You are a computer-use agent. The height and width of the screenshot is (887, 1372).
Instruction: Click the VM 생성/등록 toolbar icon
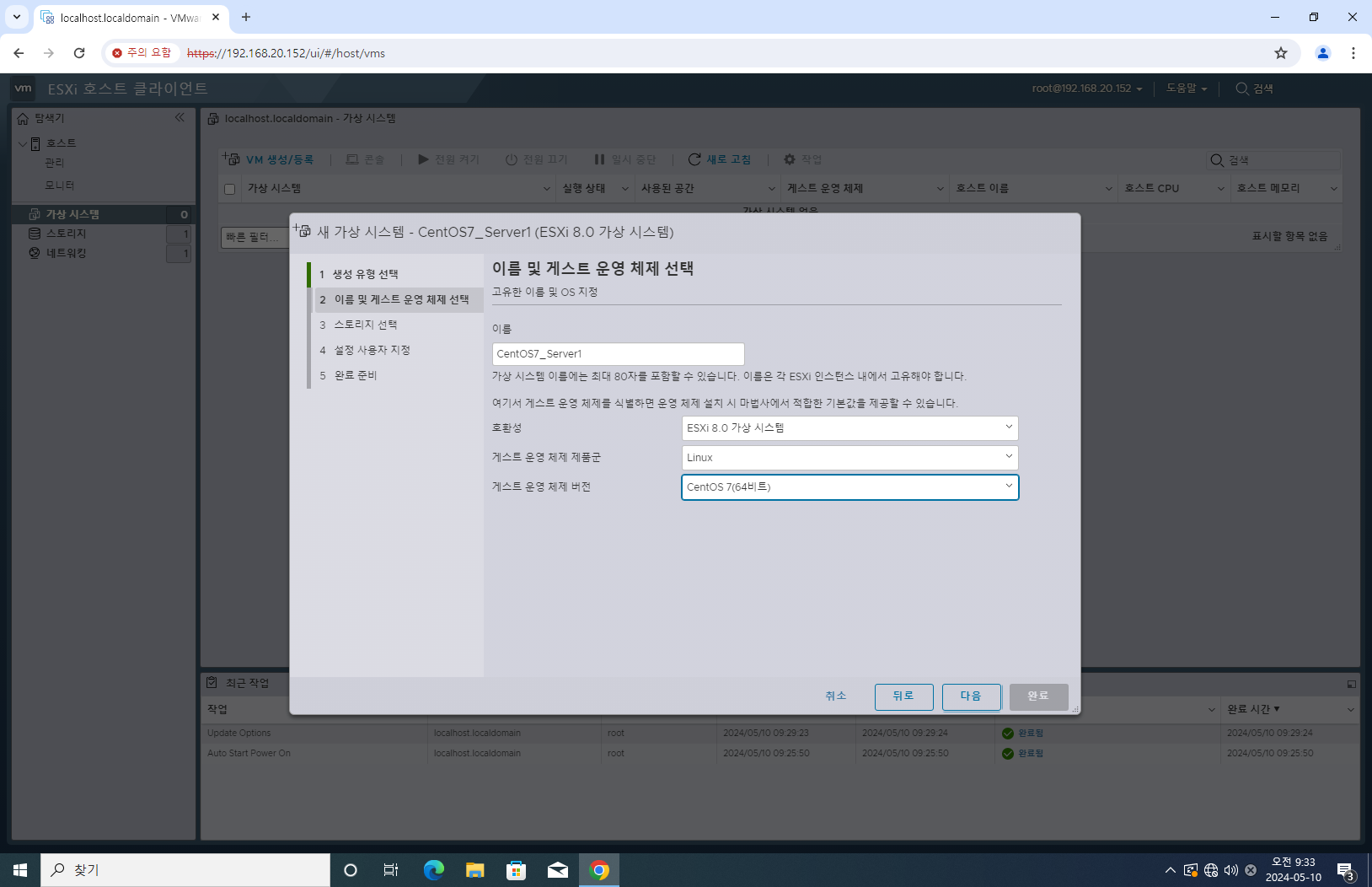231,159
